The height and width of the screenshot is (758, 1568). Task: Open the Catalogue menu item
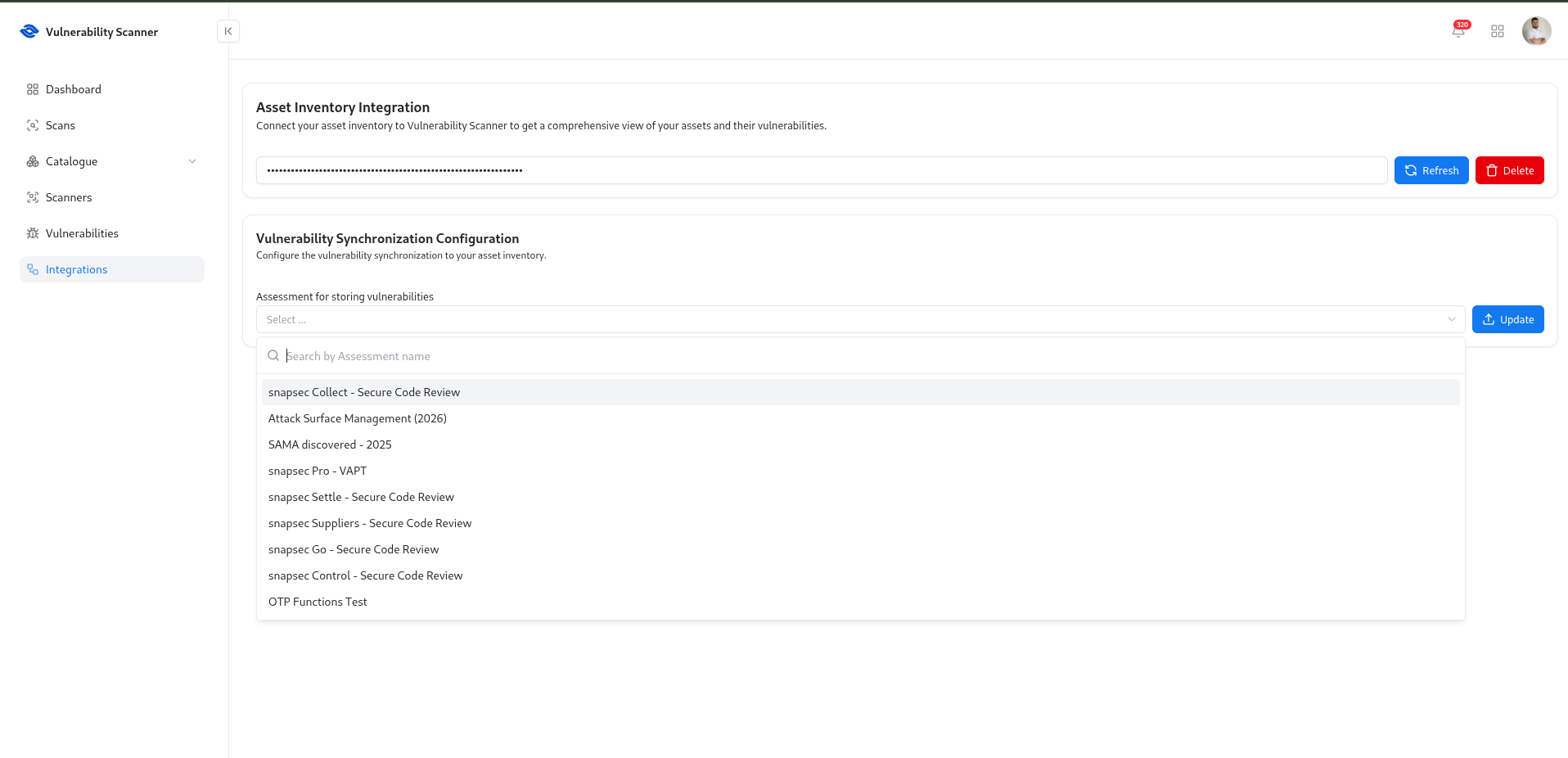point(112,161)
